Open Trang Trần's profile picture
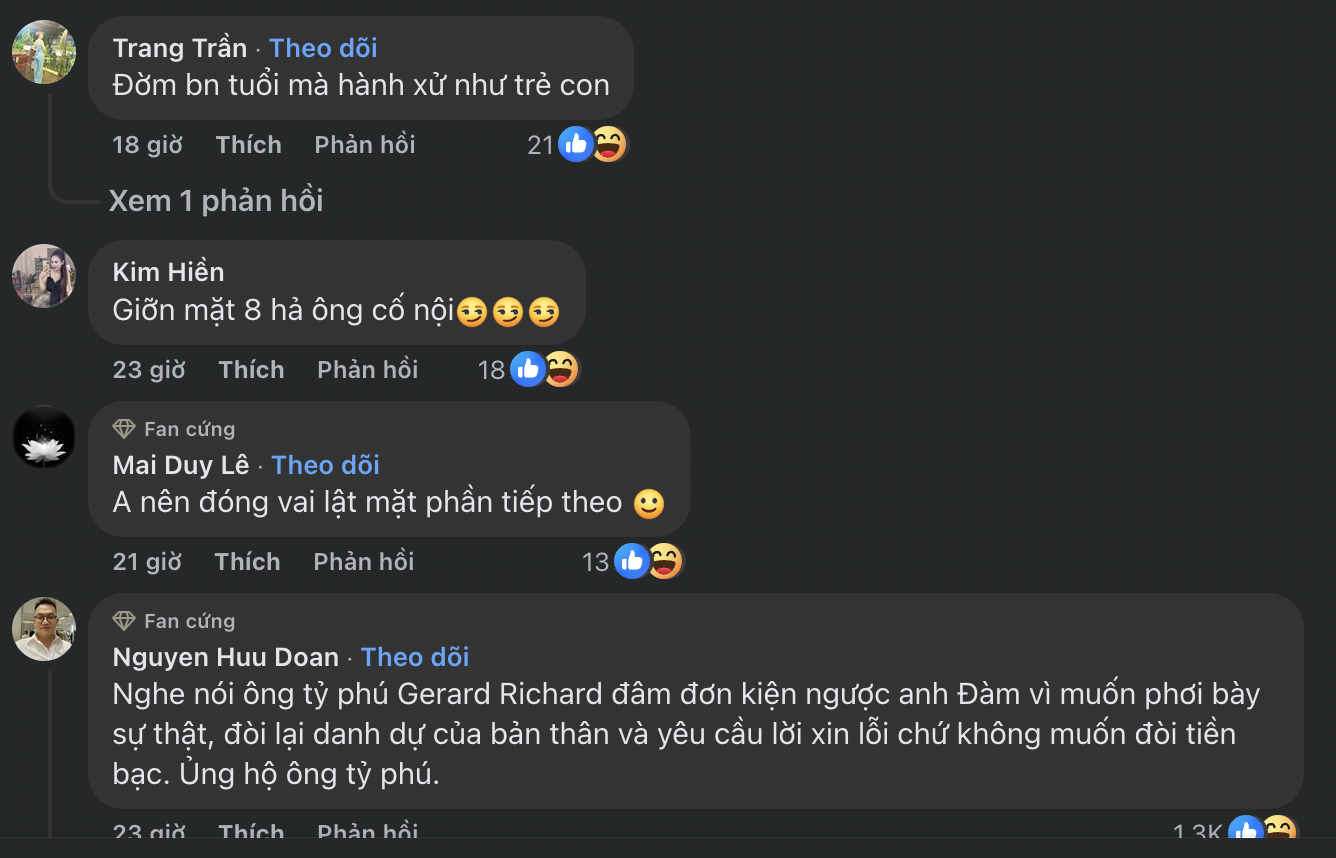Screen dimensions: 1336x858 click(x=43, y=51)
